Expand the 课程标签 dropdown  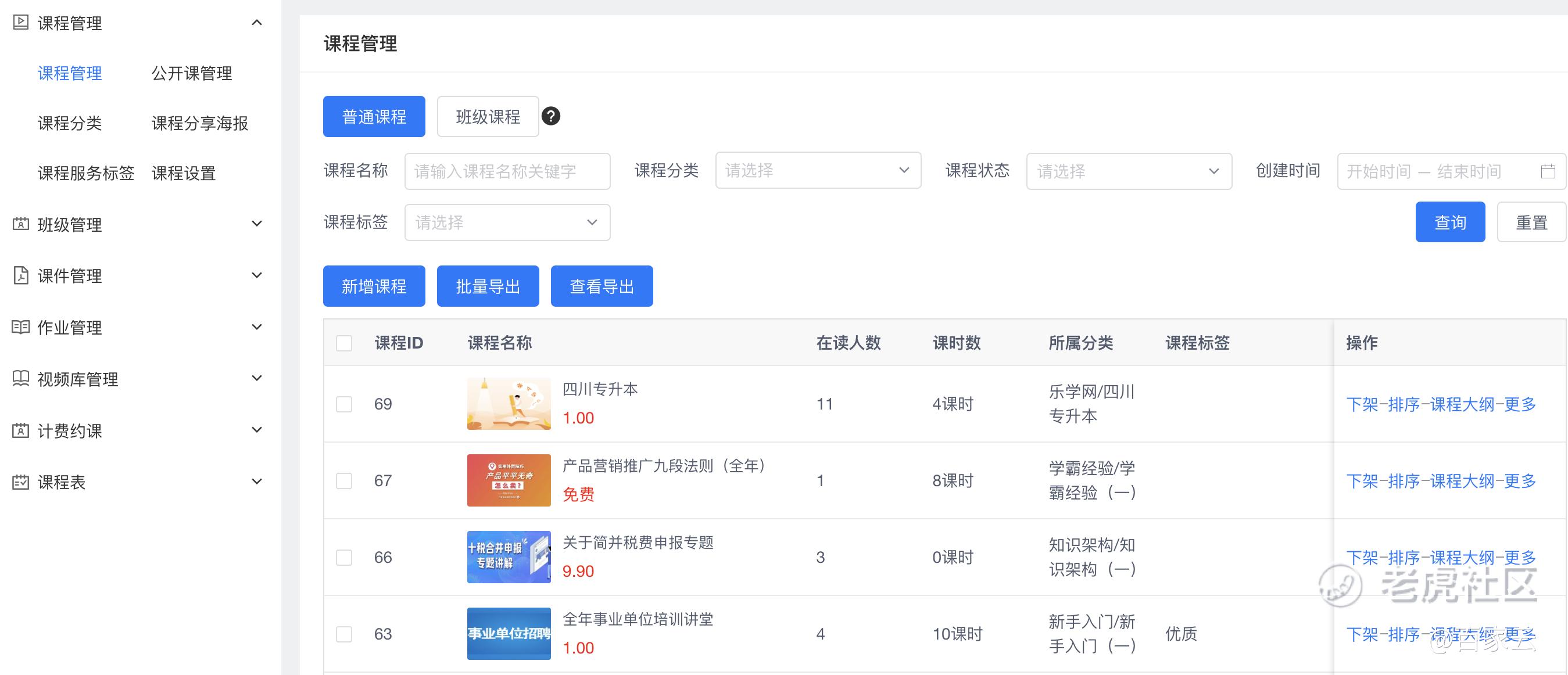pyautogui.click(x=506, y=222)
